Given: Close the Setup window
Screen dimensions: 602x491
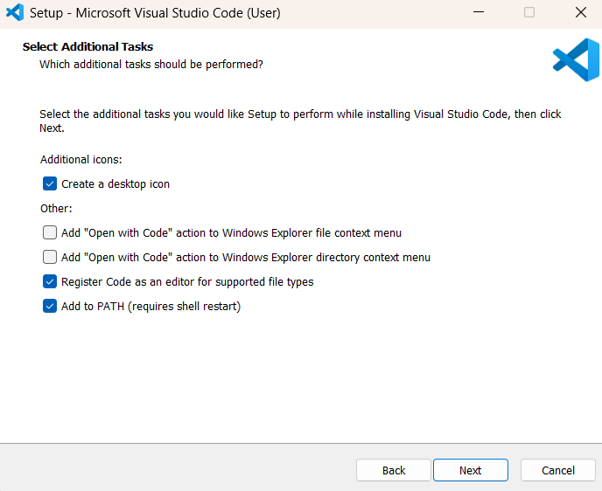Looking at the screenshot, I should [581, 12].
